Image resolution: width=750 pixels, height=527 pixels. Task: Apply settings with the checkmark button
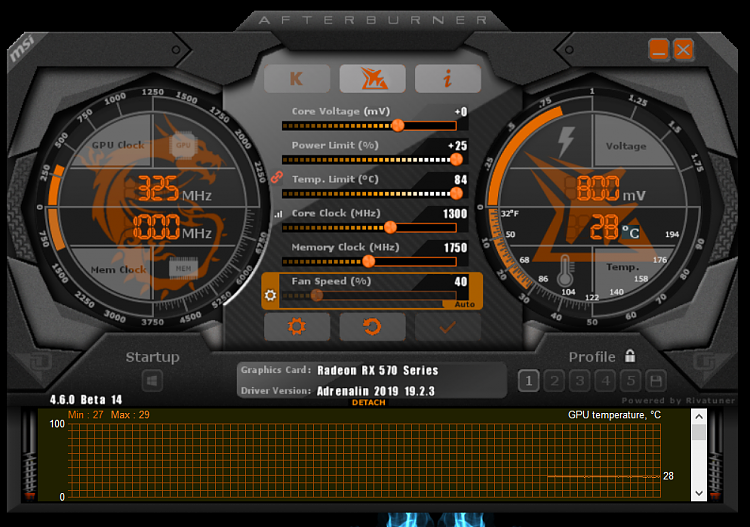[x=448, y=327]
